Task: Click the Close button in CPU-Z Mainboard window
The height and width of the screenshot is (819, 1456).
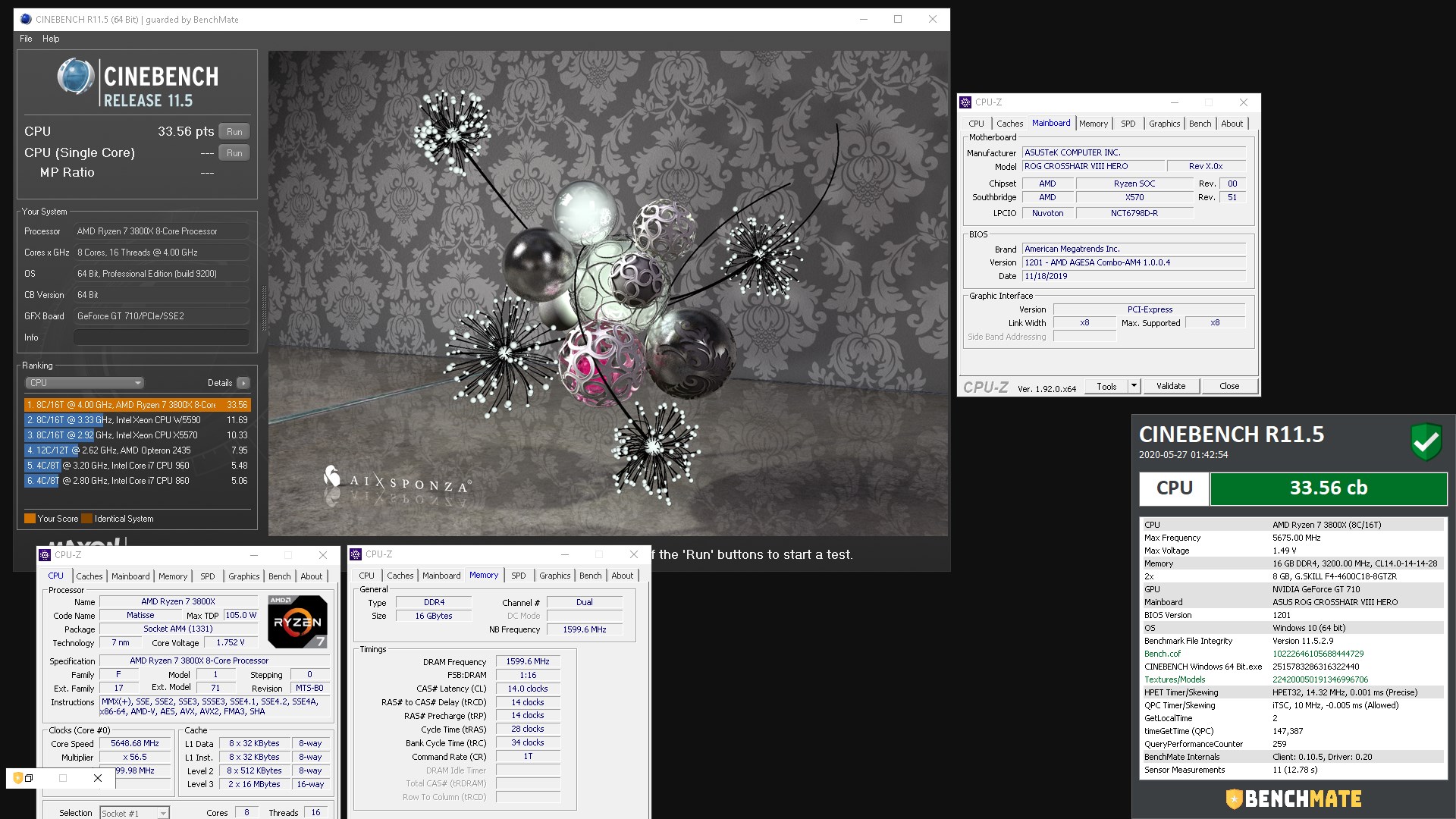Action: (x=1228, y=386)
